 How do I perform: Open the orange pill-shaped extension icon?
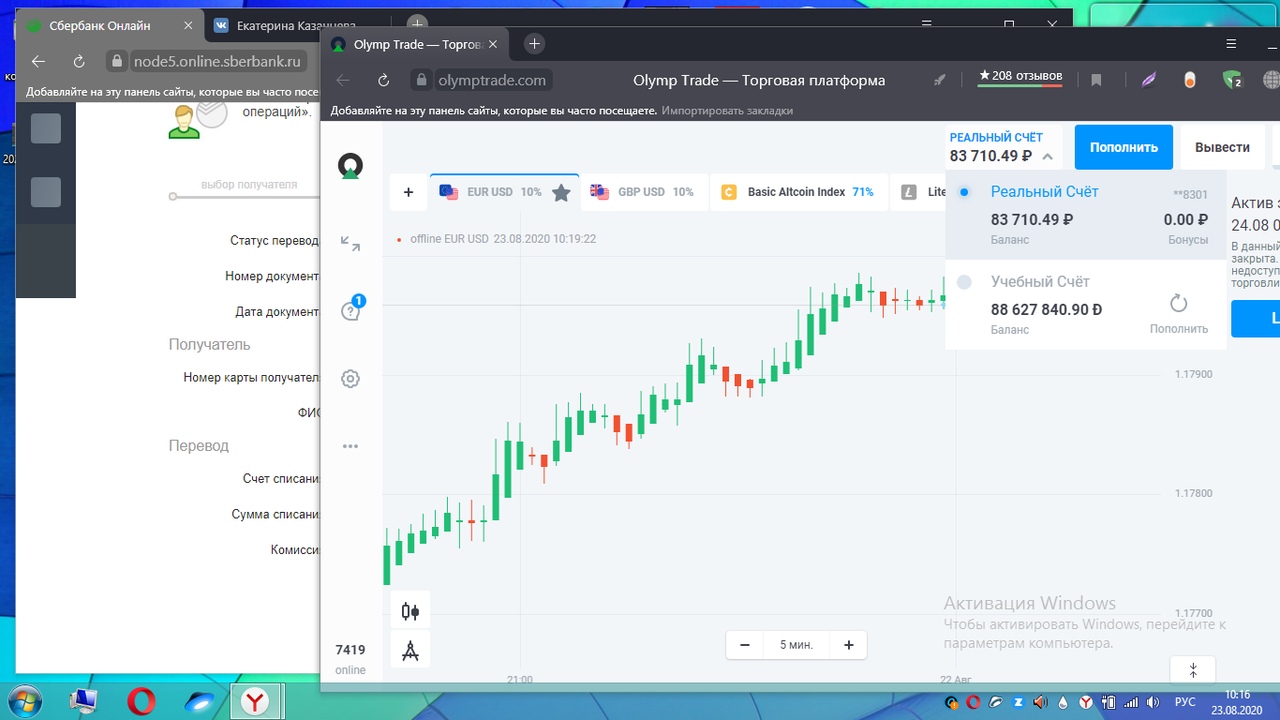point(1190,81)
